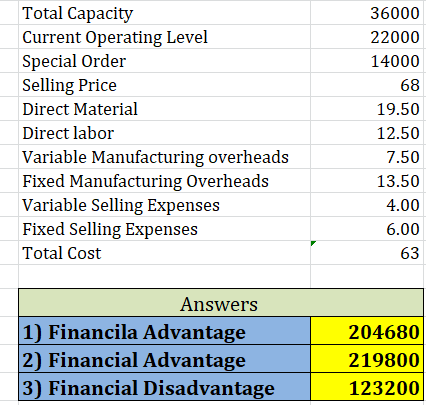The image size is (426, 405).
Task: Select the yellow cell showing 204680
Action: 367,331
